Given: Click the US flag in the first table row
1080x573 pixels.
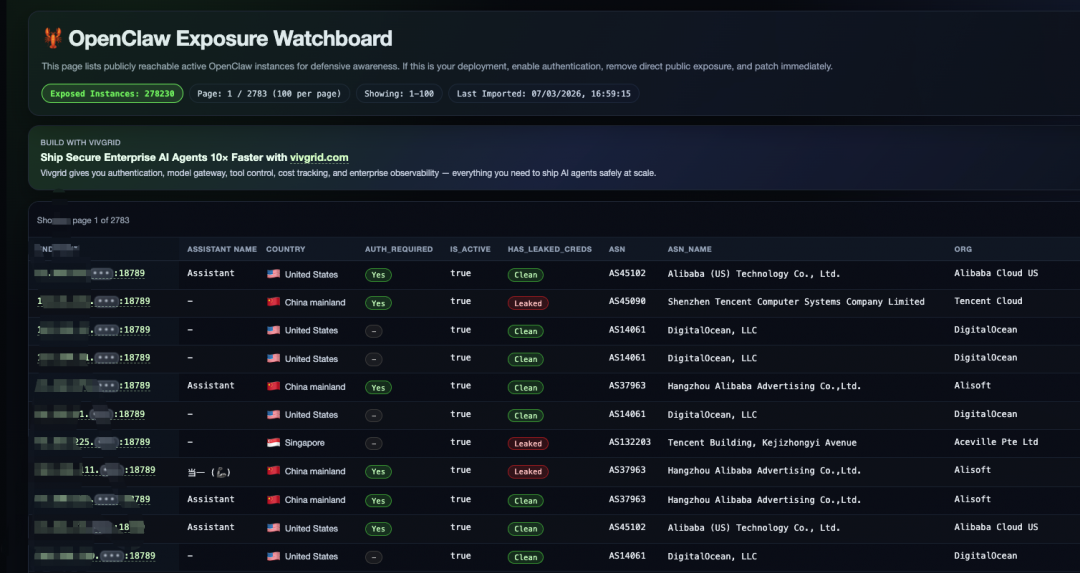Looking at the screenshot, I should [x=273, y=274].
